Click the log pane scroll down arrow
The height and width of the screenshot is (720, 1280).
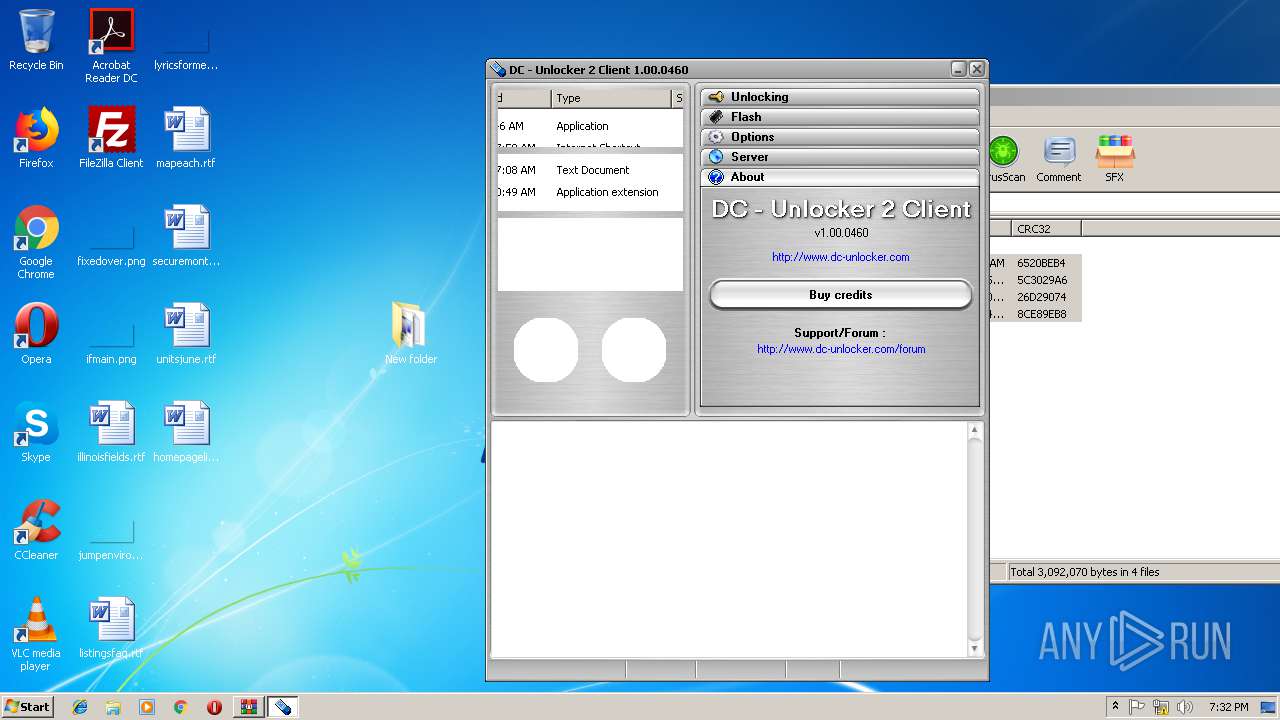click(x=975, y=648)
